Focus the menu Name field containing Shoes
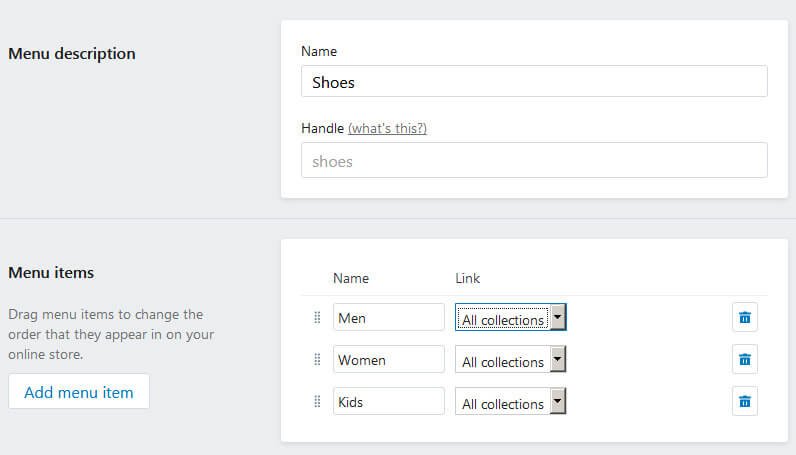Viewport: 796px width, 455px height. coord(534,82)
